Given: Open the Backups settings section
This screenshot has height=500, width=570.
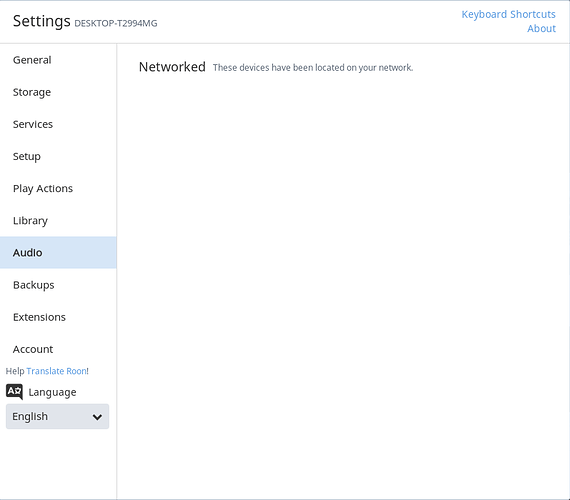Looking at the screenshot, I should [58, 285].
